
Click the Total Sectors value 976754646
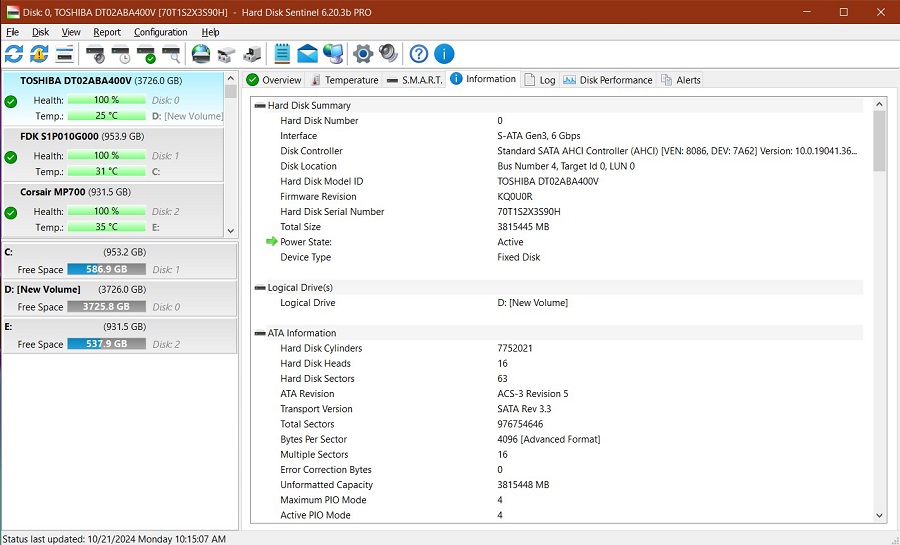tap(520, 424)
